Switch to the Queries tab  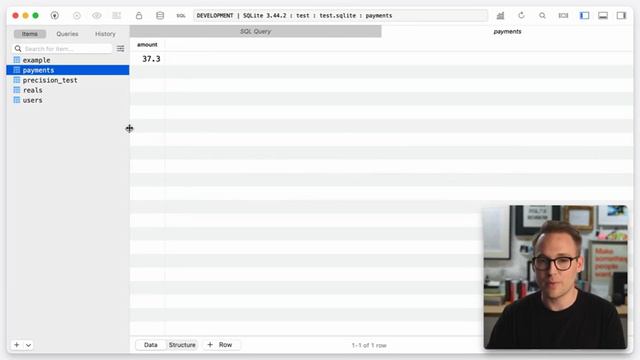67,34
